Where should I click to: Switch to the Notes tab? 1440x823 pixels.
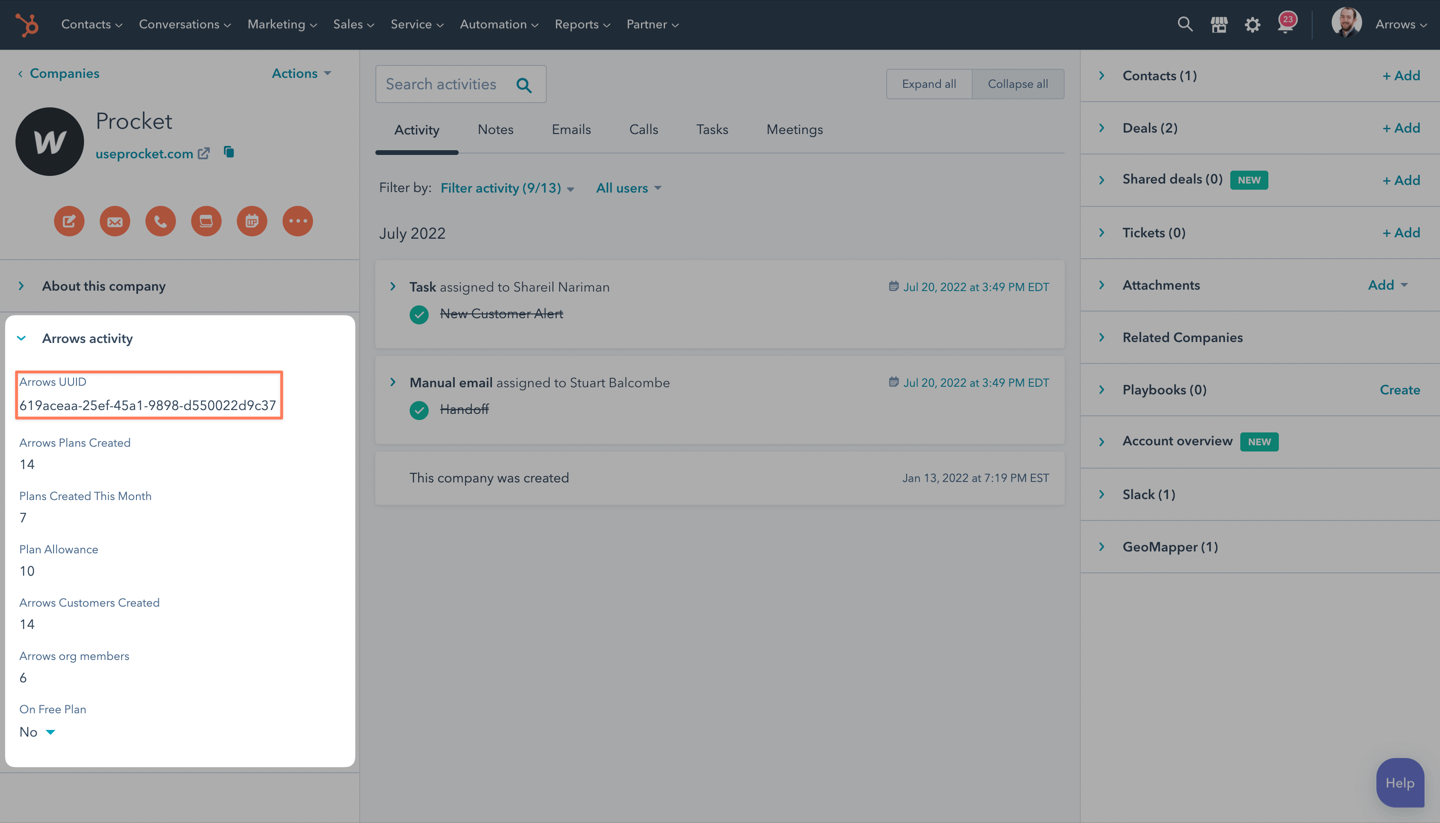point(495,129)
